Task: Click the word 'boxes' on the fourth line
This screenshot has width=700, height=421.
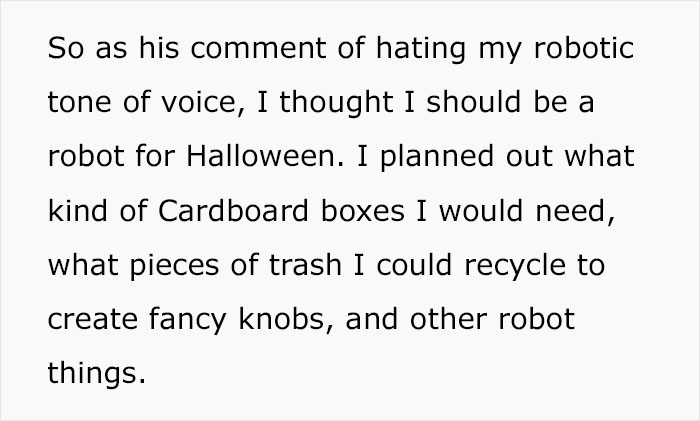Action: [362, 210]
